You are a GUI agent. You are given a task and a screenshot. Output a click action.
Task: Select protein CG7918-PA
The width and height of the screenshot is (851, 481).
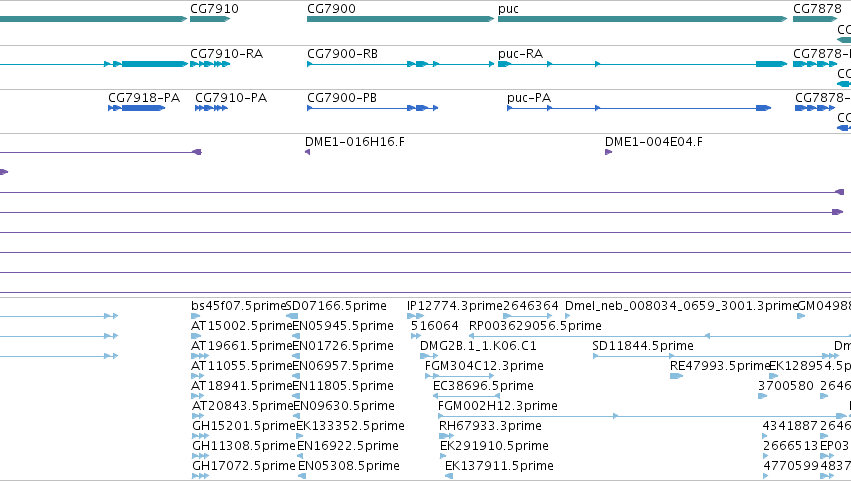[144, 98]
